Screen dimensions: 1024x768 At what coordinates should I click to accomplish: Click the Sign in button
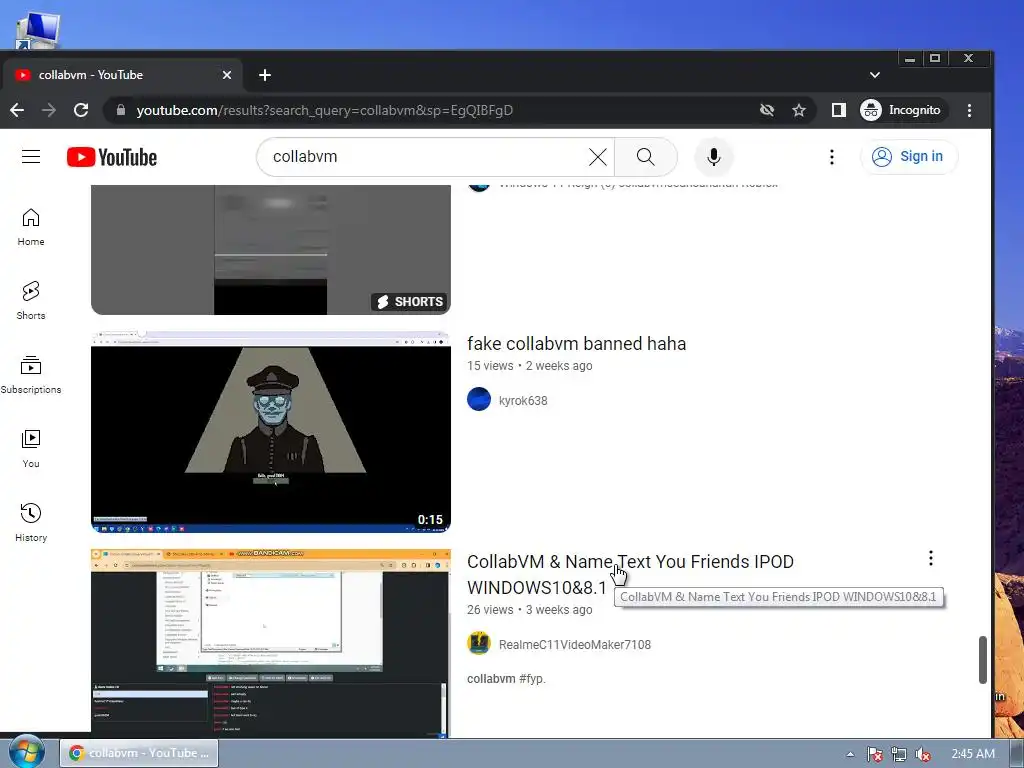[909, 157]
